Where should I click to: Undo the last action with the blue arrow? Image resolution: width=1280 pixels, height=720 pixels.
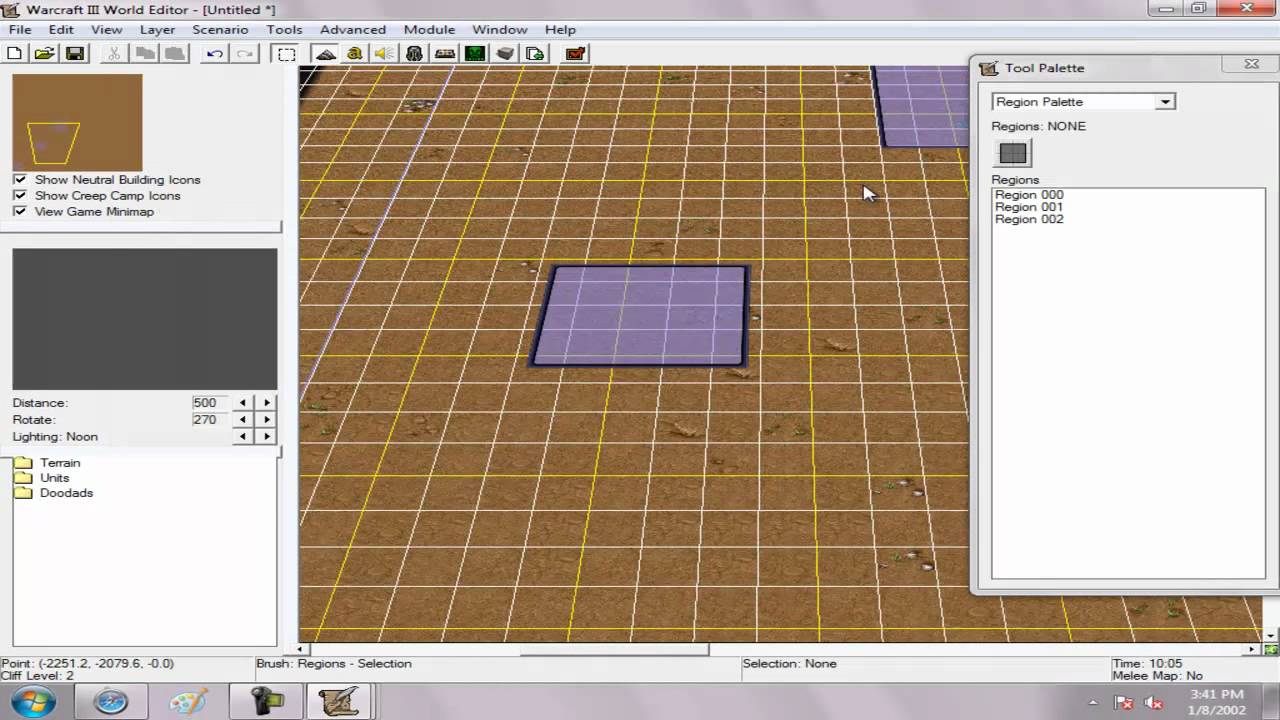(x=214, y=54)
